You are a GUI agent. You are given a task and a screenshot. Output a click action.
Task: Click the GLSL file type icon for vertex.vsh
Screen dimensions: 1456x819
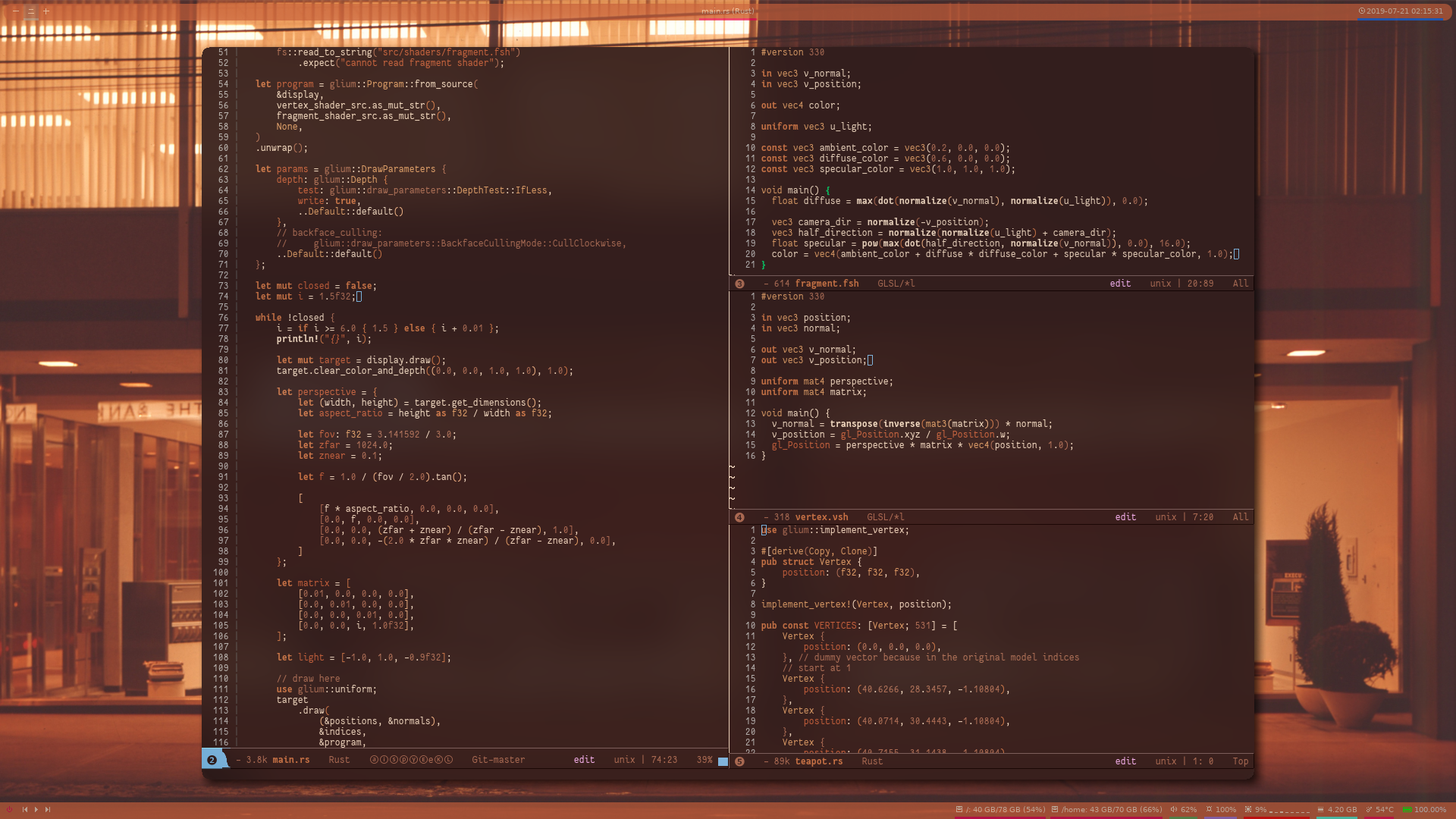coord(887,517)
